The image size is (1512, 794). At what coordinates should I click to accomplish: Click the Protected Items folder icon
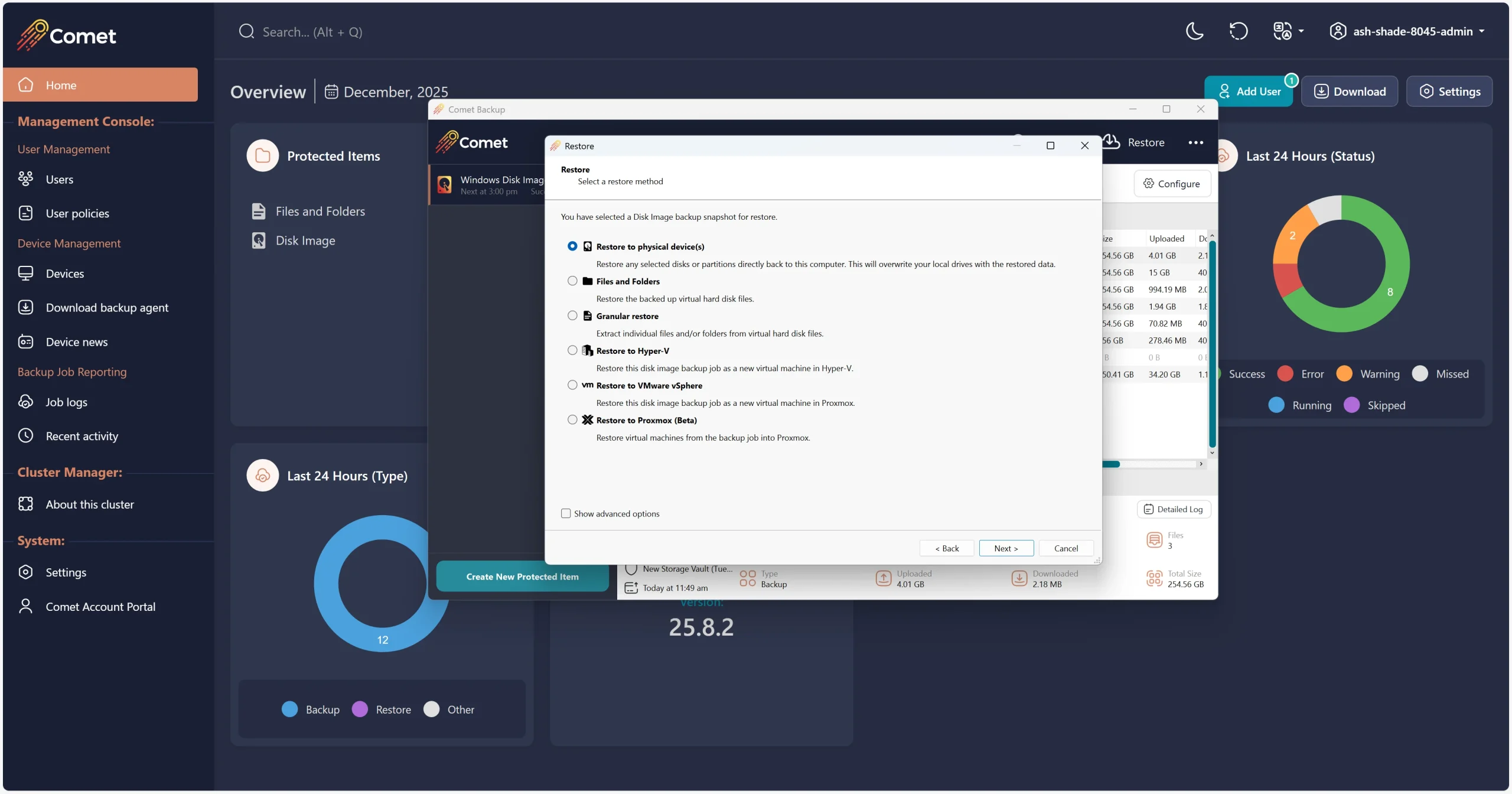[x=263, y=156]
